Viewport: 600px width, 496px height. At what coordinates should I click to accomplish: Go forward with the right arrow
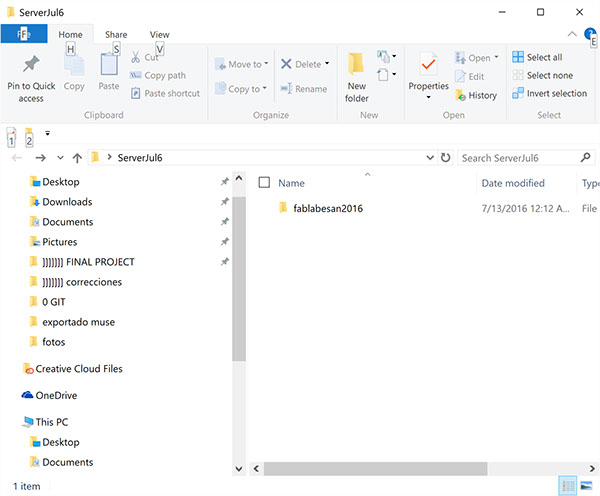[x=41, y=158]
